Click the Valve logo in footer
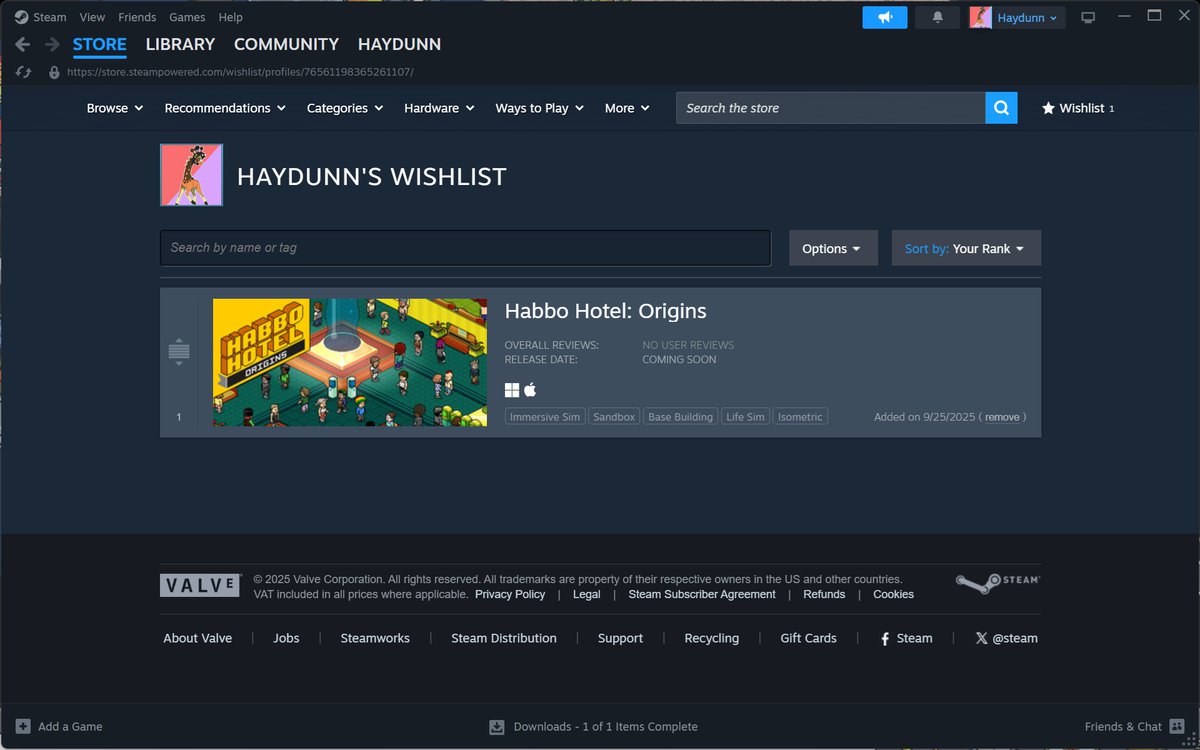Viewport: 1200px width, 750px height. pos(200,586)
